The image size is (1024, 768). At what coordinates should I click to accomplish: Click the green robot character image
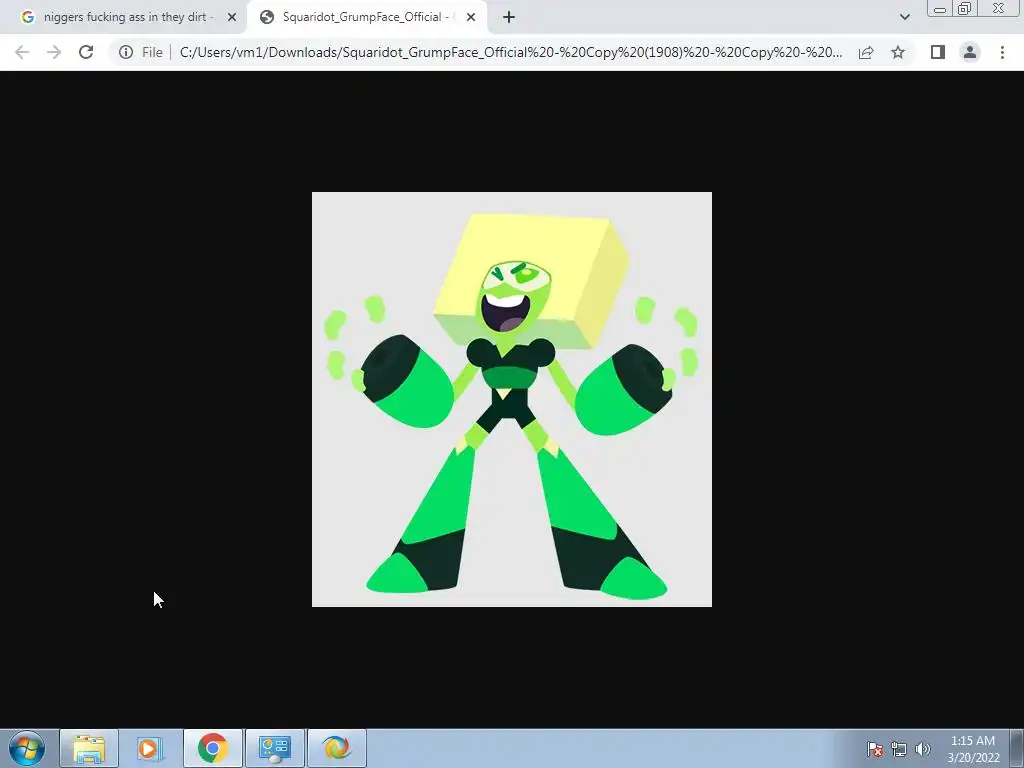[x=512, y=399]
